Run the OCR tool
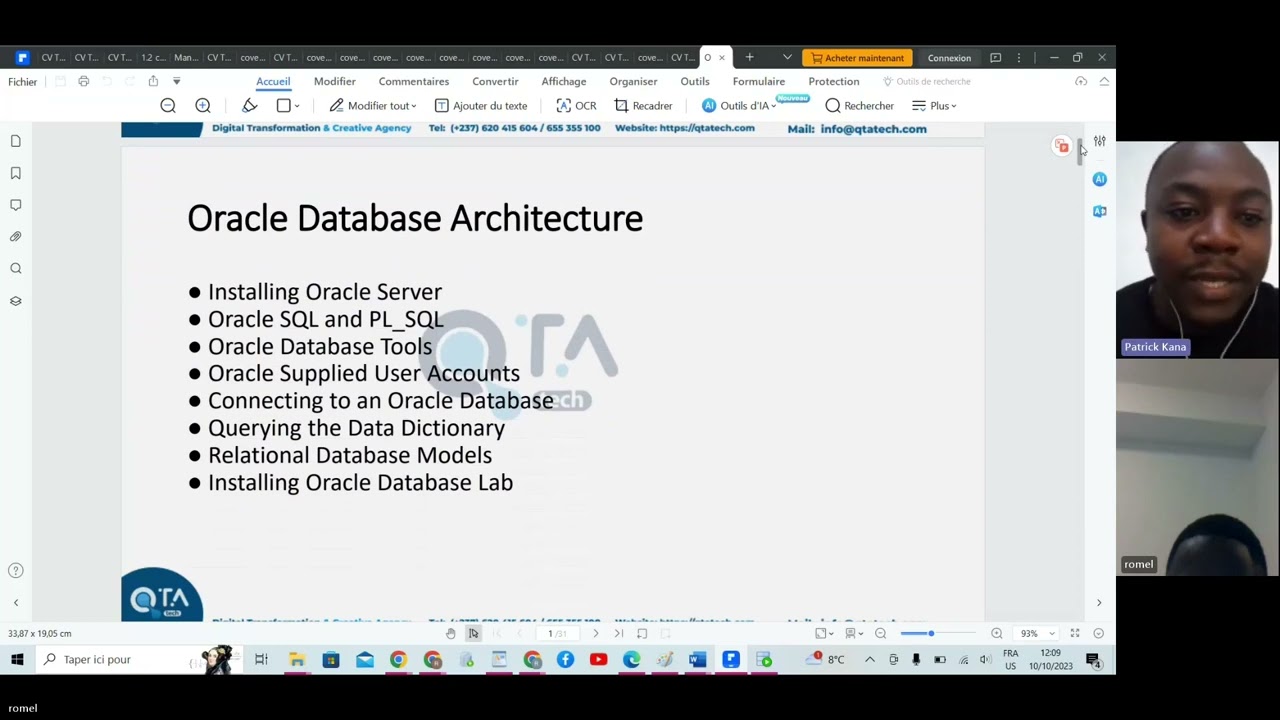Screen dimensions: 1280x720 tap(576, 105)
